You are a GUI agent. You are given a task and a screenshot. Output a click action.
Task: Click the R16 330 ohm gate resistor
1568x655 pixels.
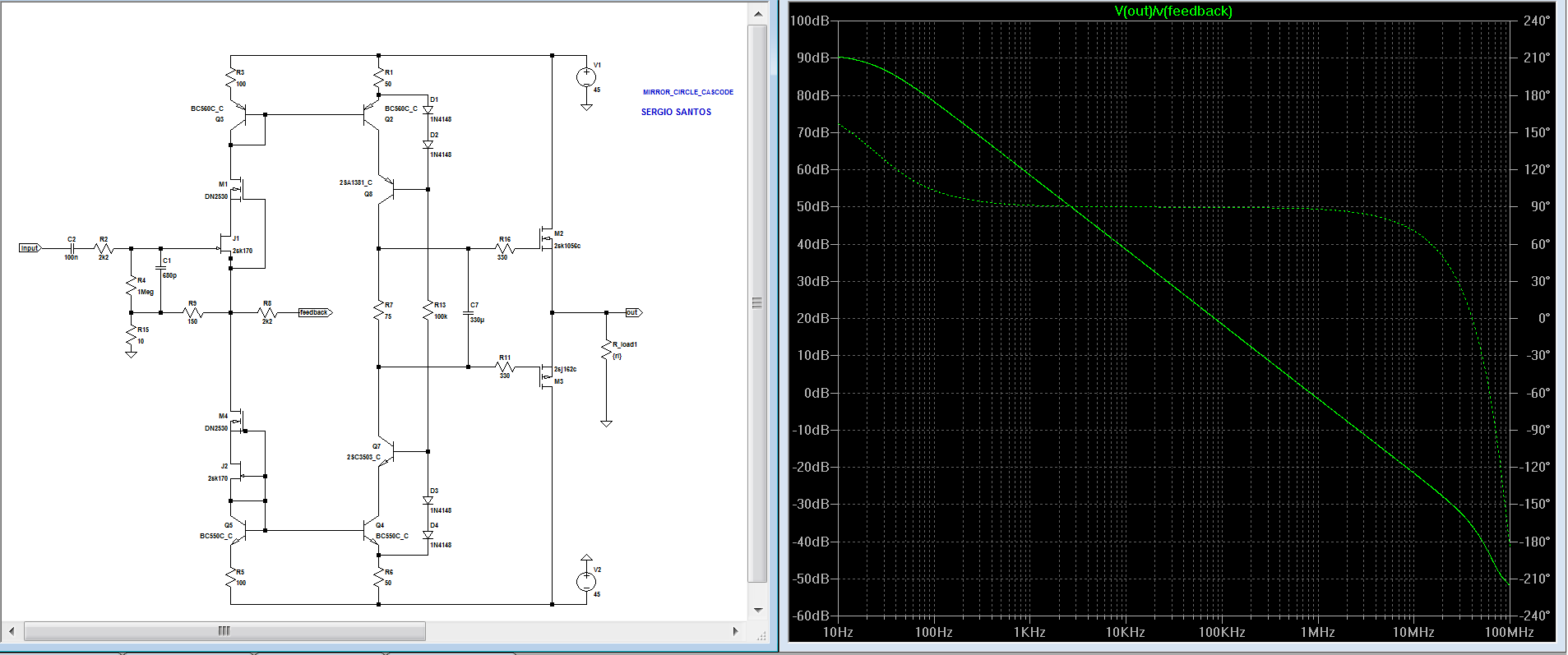click(x=504, y=248)
